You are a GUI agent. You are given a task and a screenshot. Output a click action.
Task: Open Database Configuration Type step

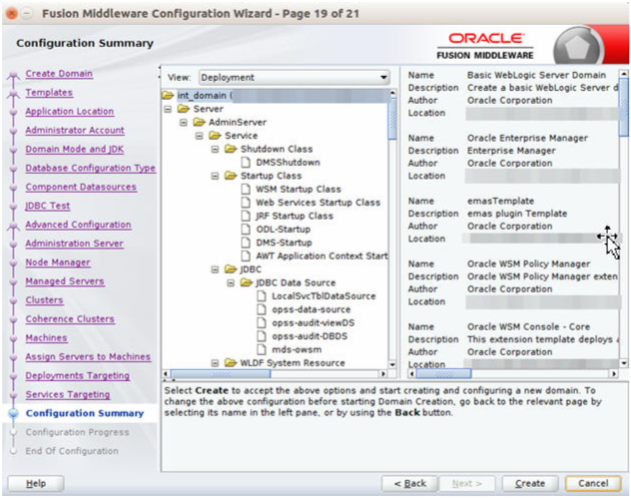click(91, 168)
